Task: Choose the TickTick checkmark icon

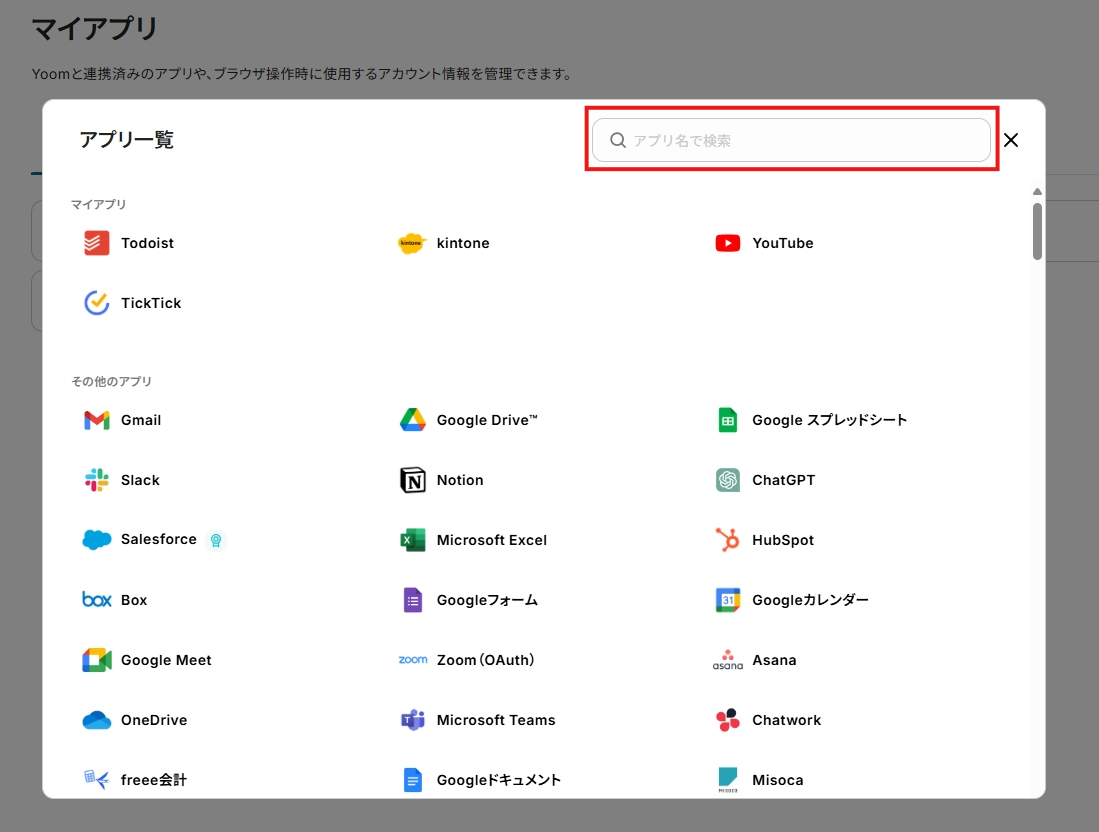Action: tap(97, 303)
